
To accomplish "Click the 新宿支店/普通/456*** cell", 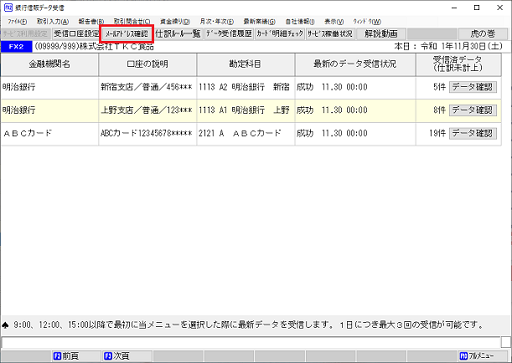I will (x=147, y=87).
